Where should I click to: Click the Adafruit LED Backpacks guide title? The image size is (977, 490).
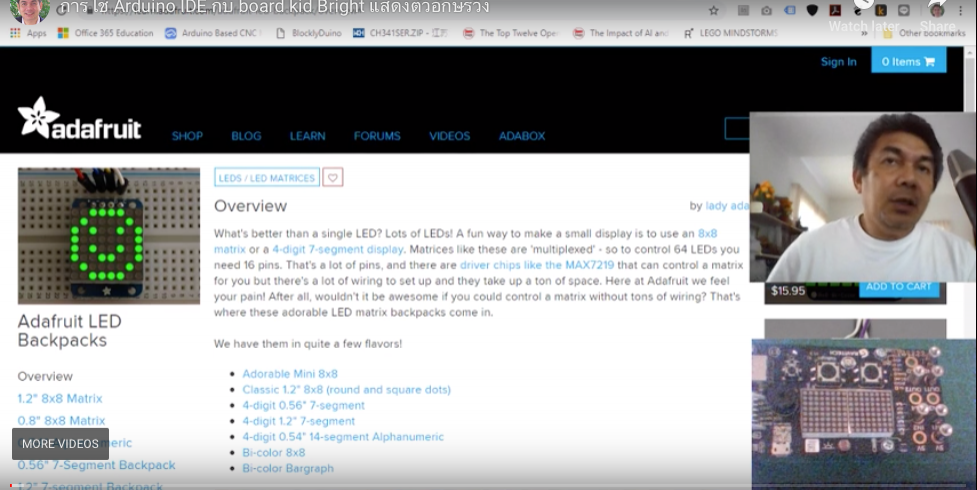69,330
